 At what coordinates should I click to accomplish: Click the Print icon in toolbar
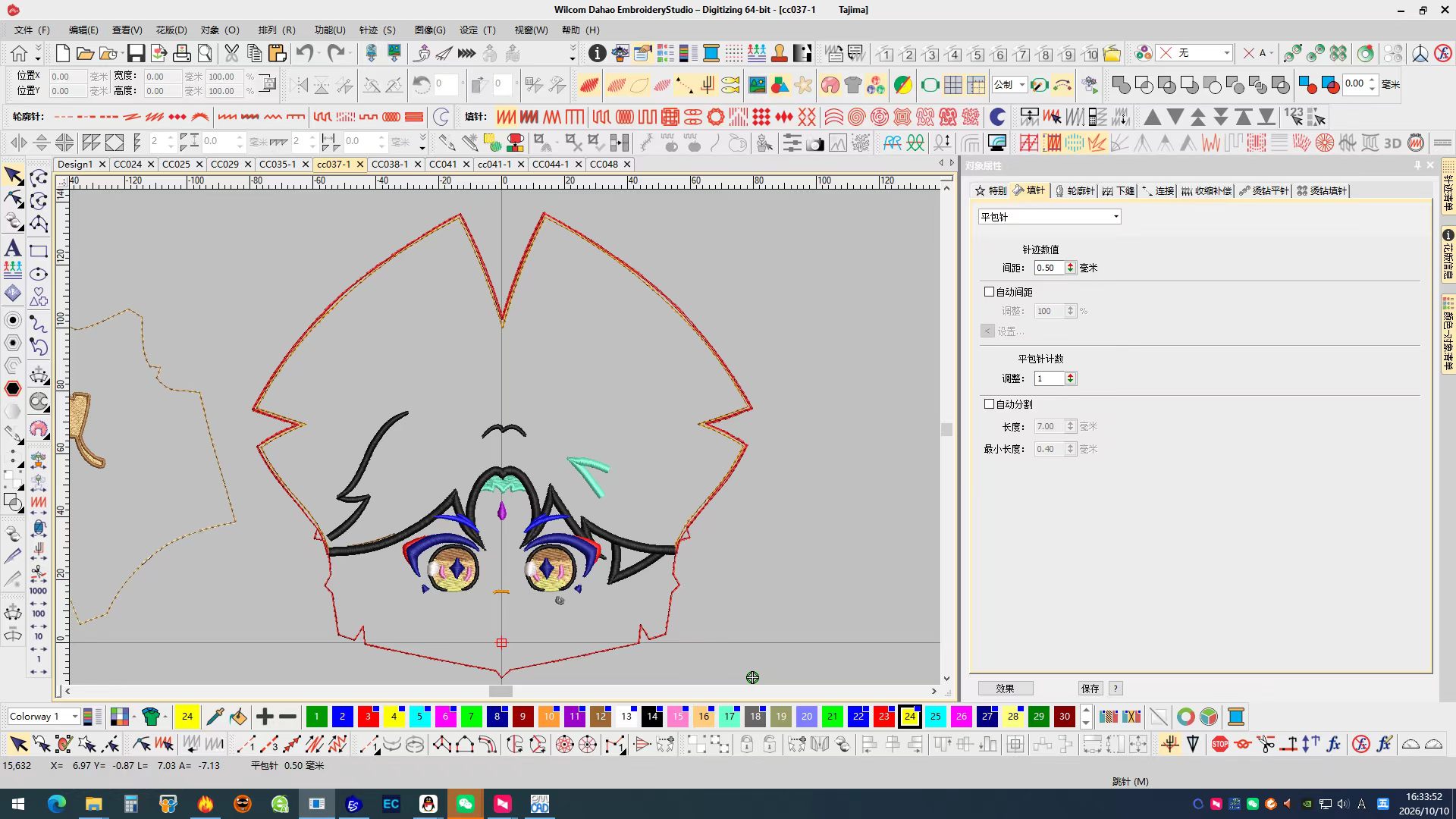(x=182, y=53)
